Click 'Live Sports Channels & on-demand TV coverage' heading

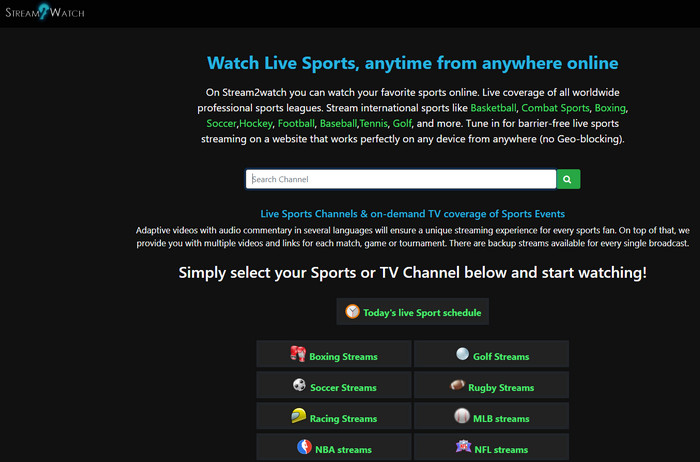412,214
